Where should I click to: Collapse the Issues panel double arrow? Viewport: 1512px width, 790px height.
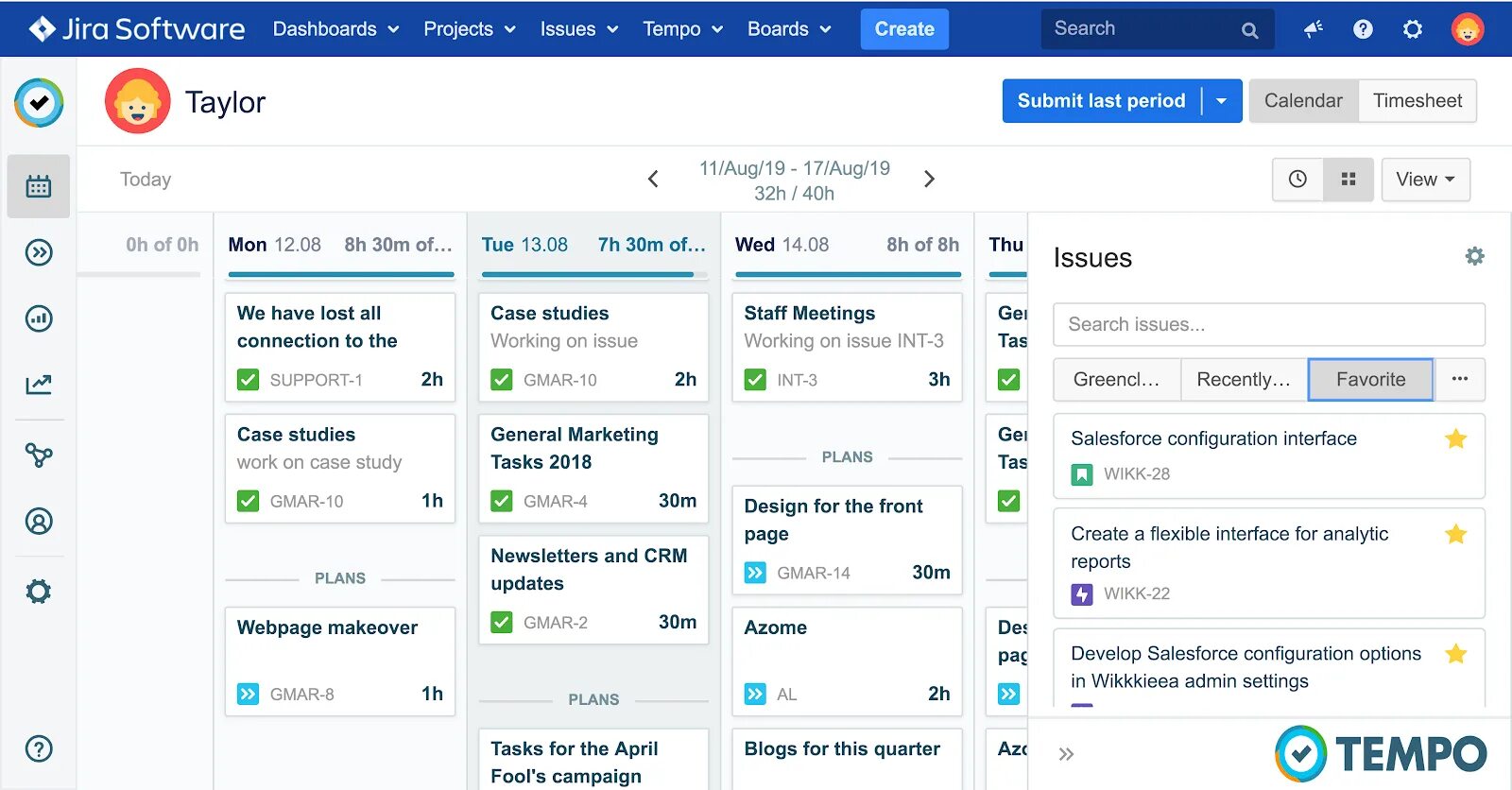click(1066, 754)
